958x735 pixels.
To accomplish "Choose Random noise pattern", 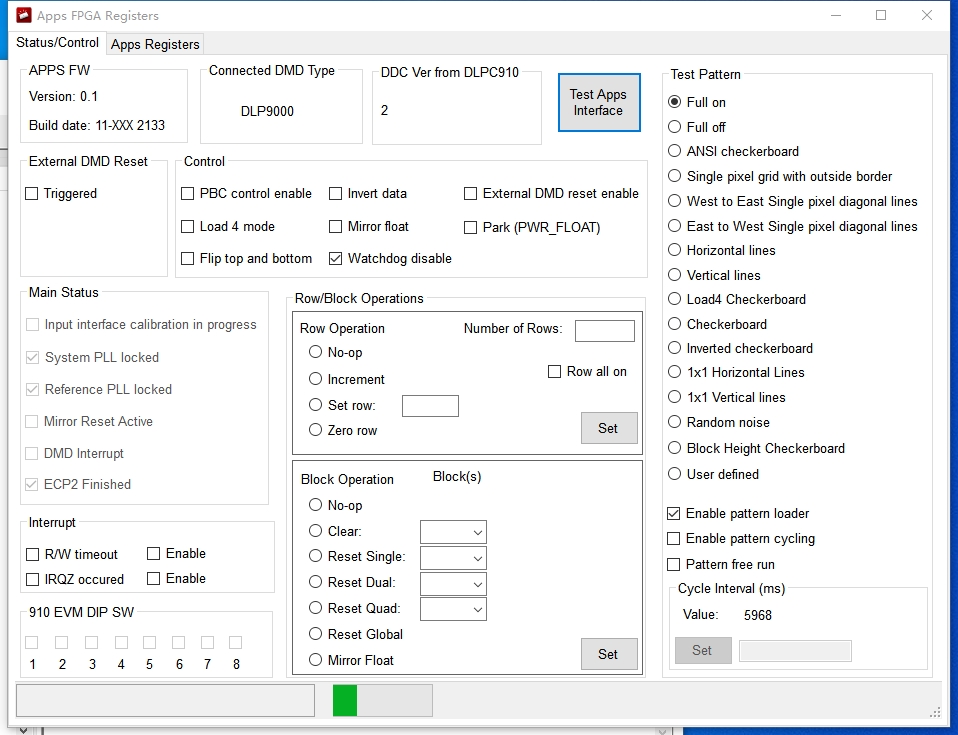I will [x=675, y=422].
